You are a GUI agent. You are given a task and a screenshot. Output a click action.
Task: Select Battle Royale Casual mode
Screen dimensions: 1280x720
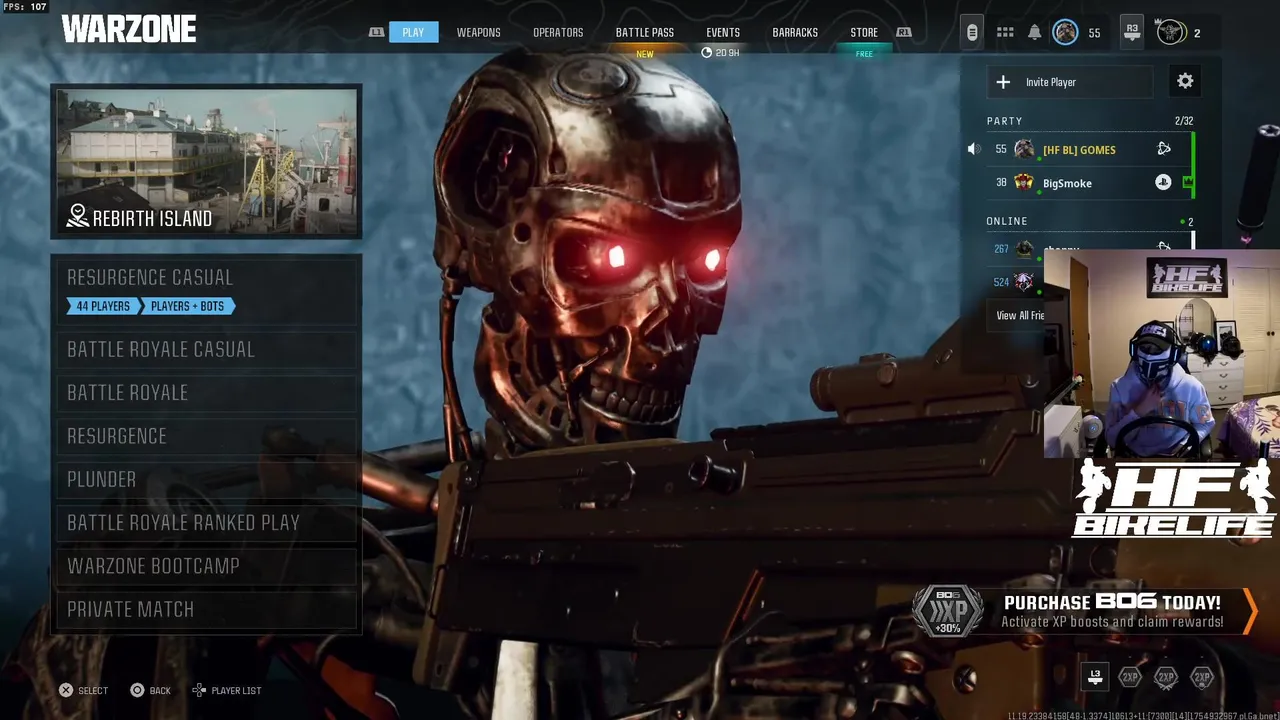(206, 349)
